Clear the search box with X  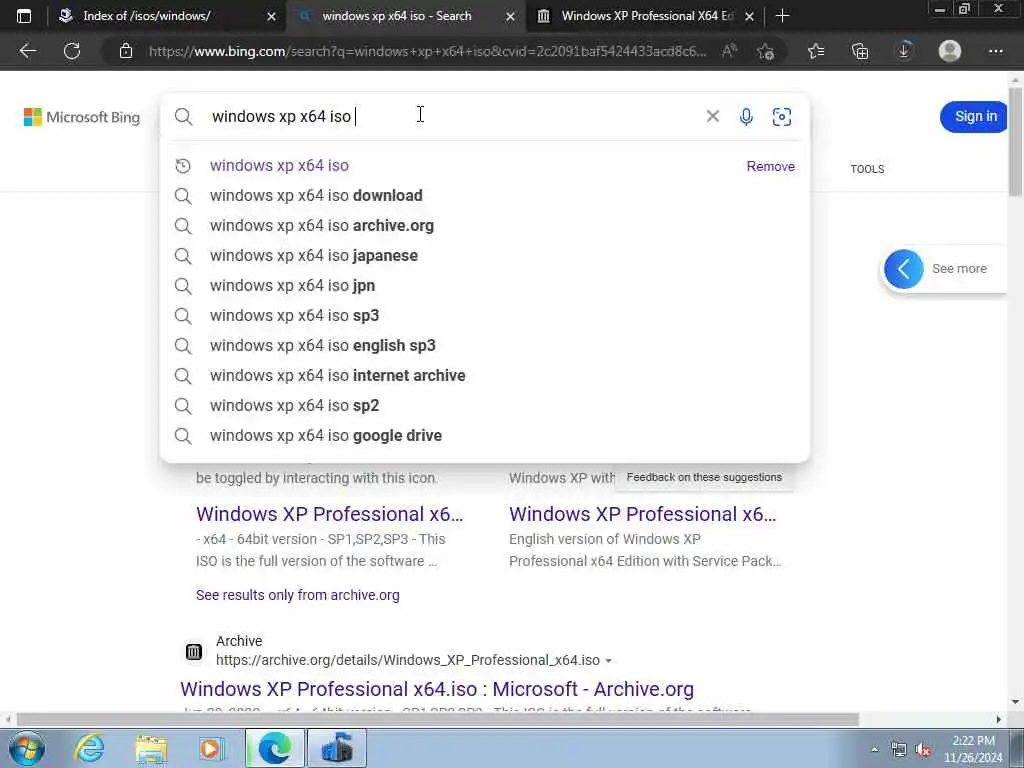tap(712, 116)
